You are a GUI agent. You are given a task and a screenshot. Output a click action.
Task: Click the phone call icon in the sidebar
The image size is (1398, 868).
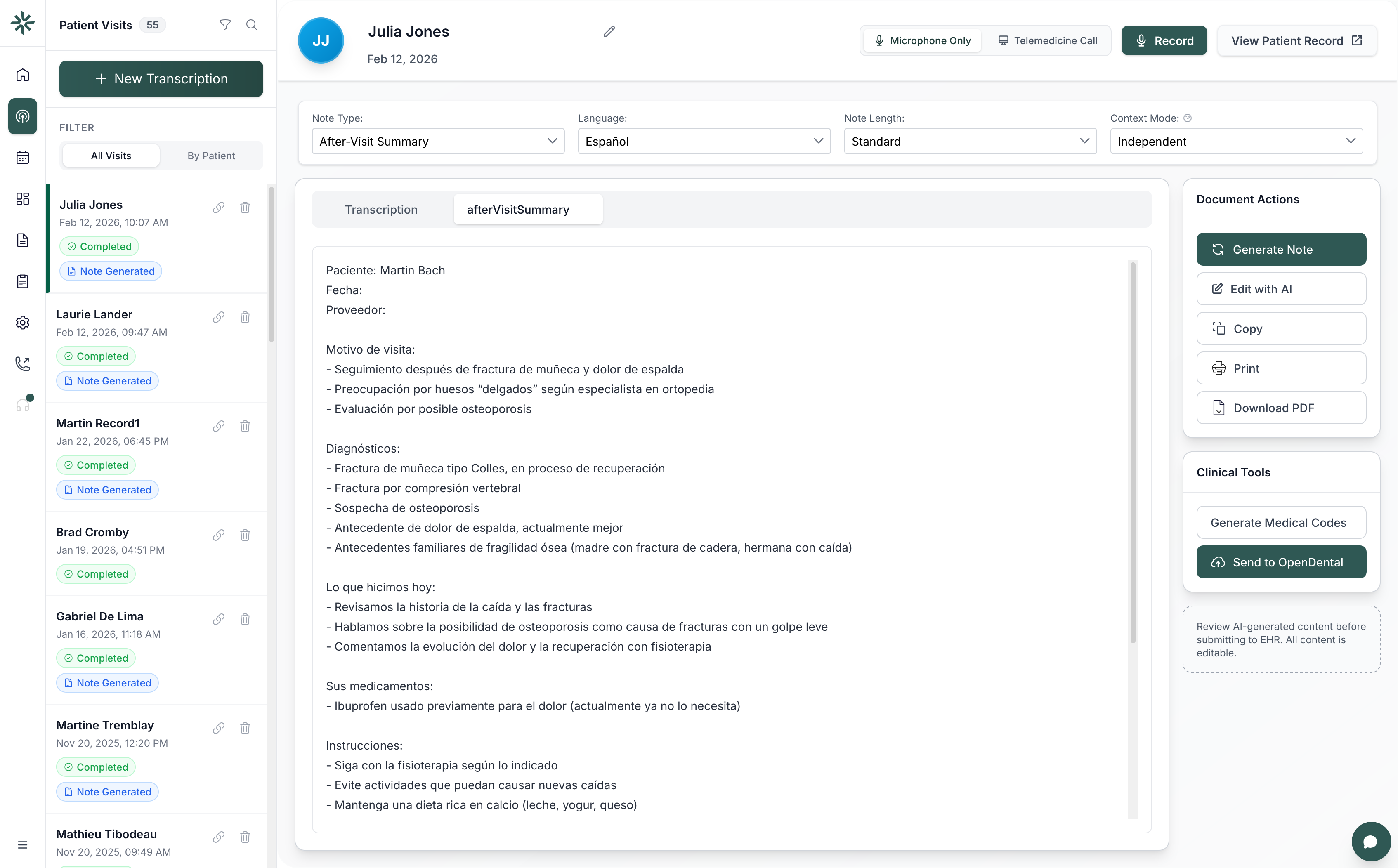tap(22, 363)
